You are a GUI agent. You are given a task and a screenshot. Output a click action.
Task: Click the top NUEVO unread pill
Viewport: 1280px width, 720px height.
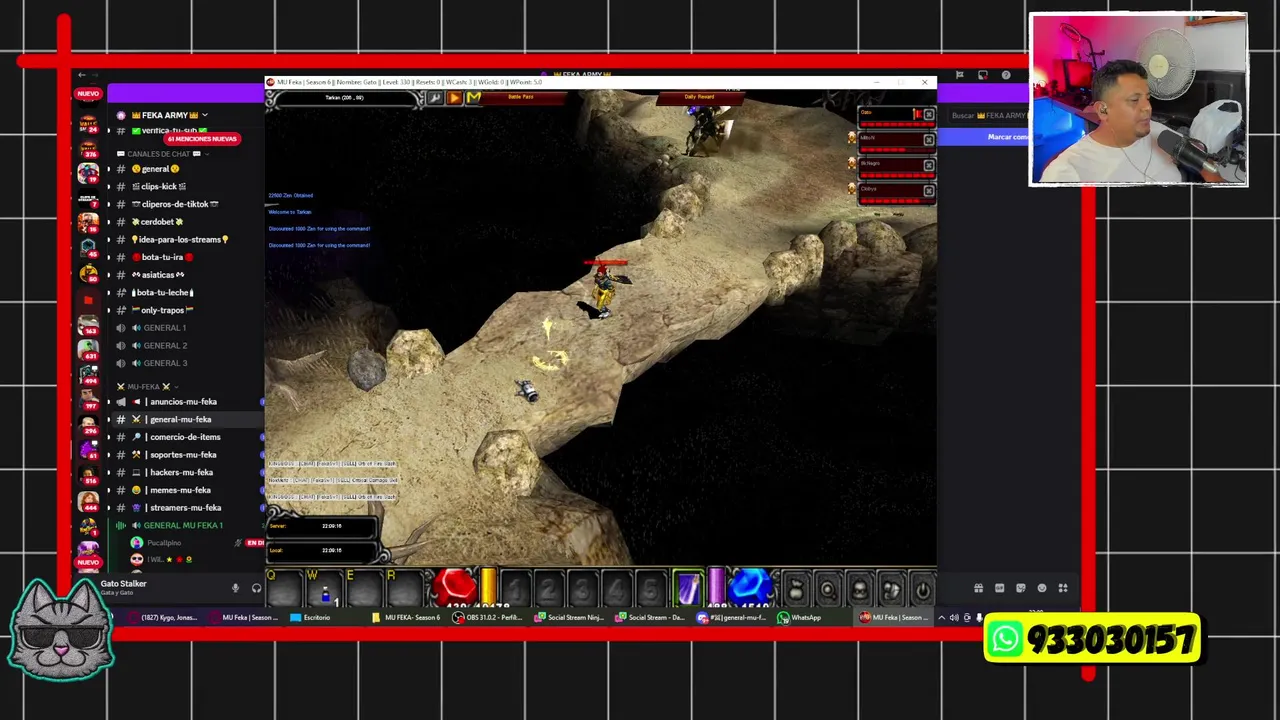tap(88, 93)
